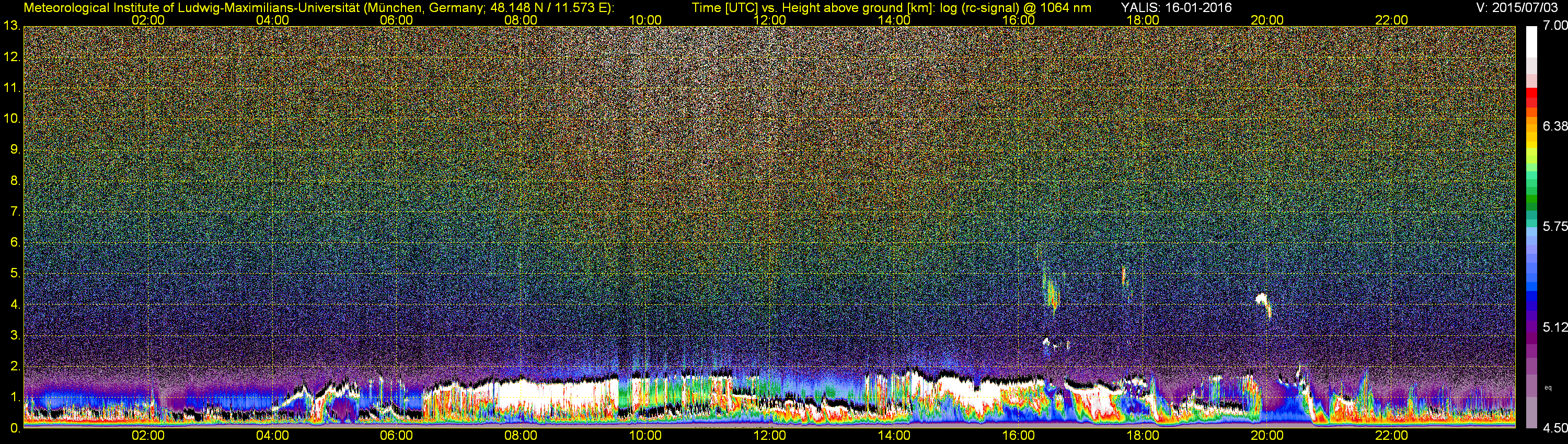Pick the 4 km height axis label
This screenshot has height=444, width=1568.
[15, 305]
